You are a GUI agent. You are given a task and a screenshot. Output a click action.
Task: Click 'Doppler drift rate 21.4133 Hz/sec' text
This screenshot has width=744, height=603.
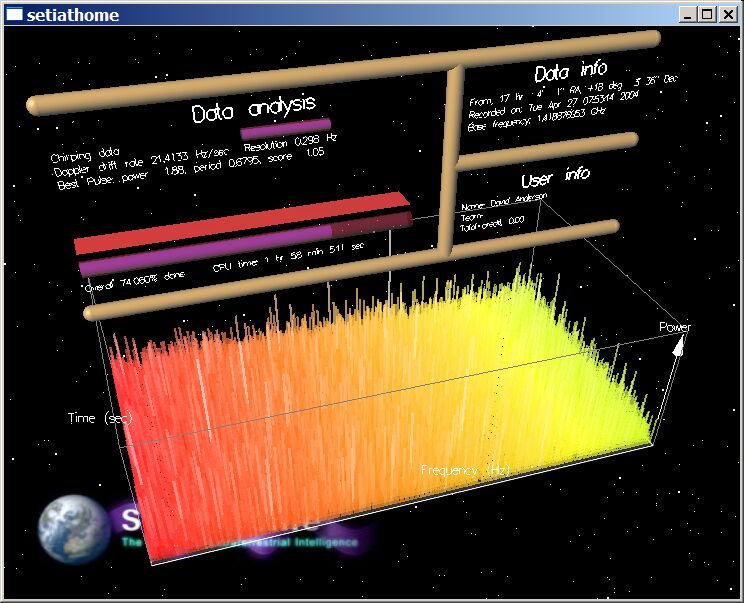click(x=140, y=162)
